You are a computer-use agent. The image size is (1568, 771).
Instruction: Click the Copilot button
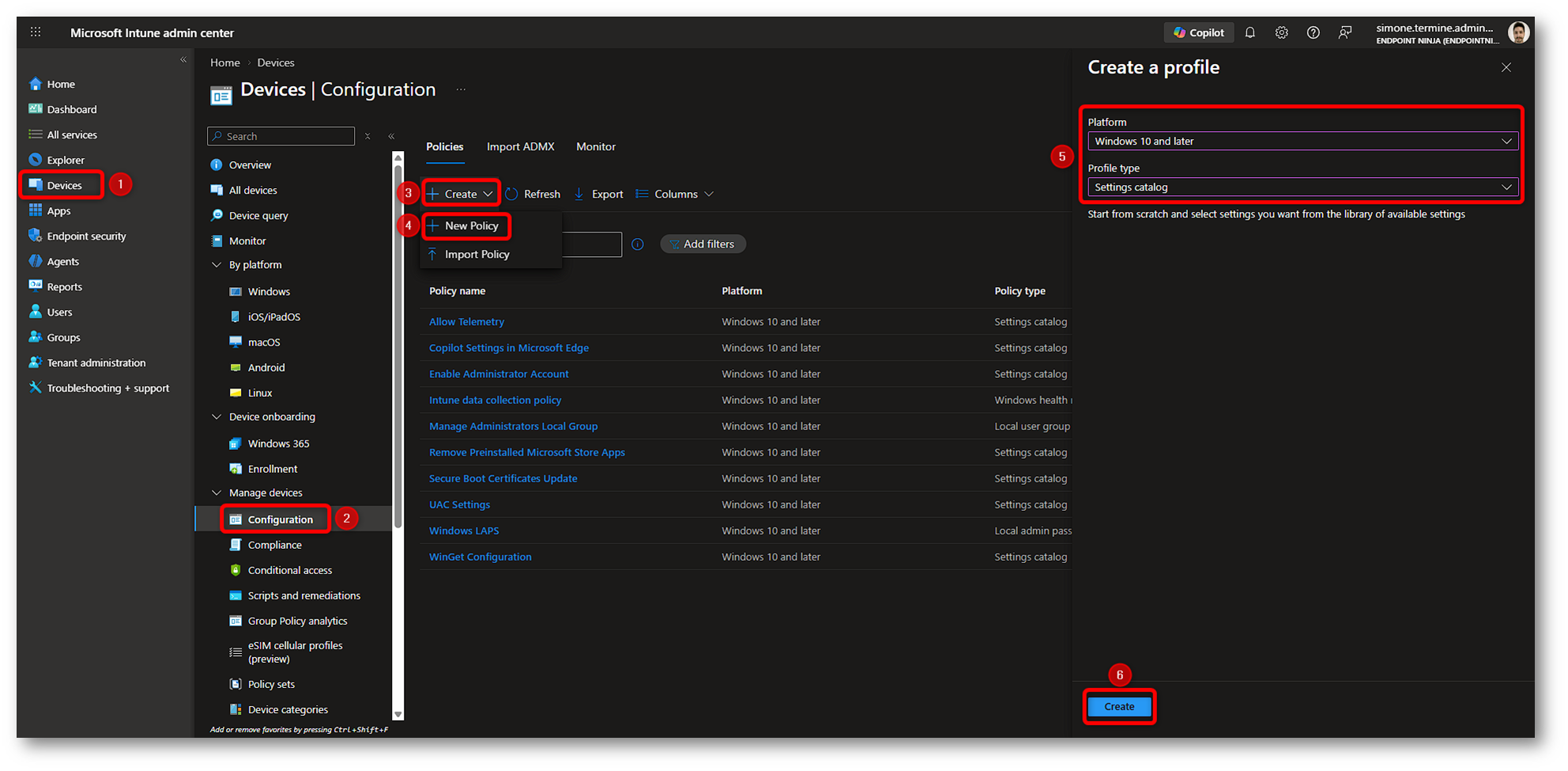[x=1198, y=32]
